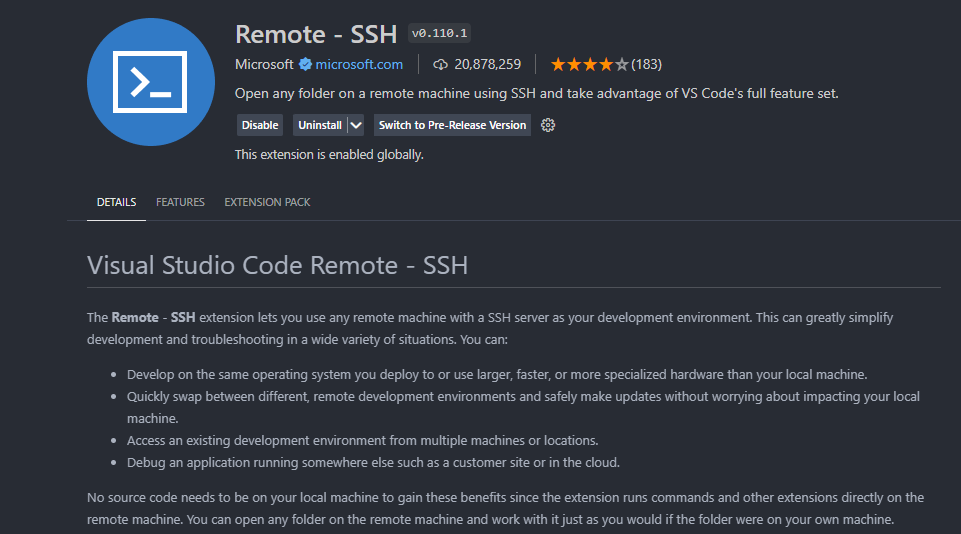Viewport: 961px width, 534px height.
Task: Click the Microsoft publisher name
Action: tap(264, 64)
